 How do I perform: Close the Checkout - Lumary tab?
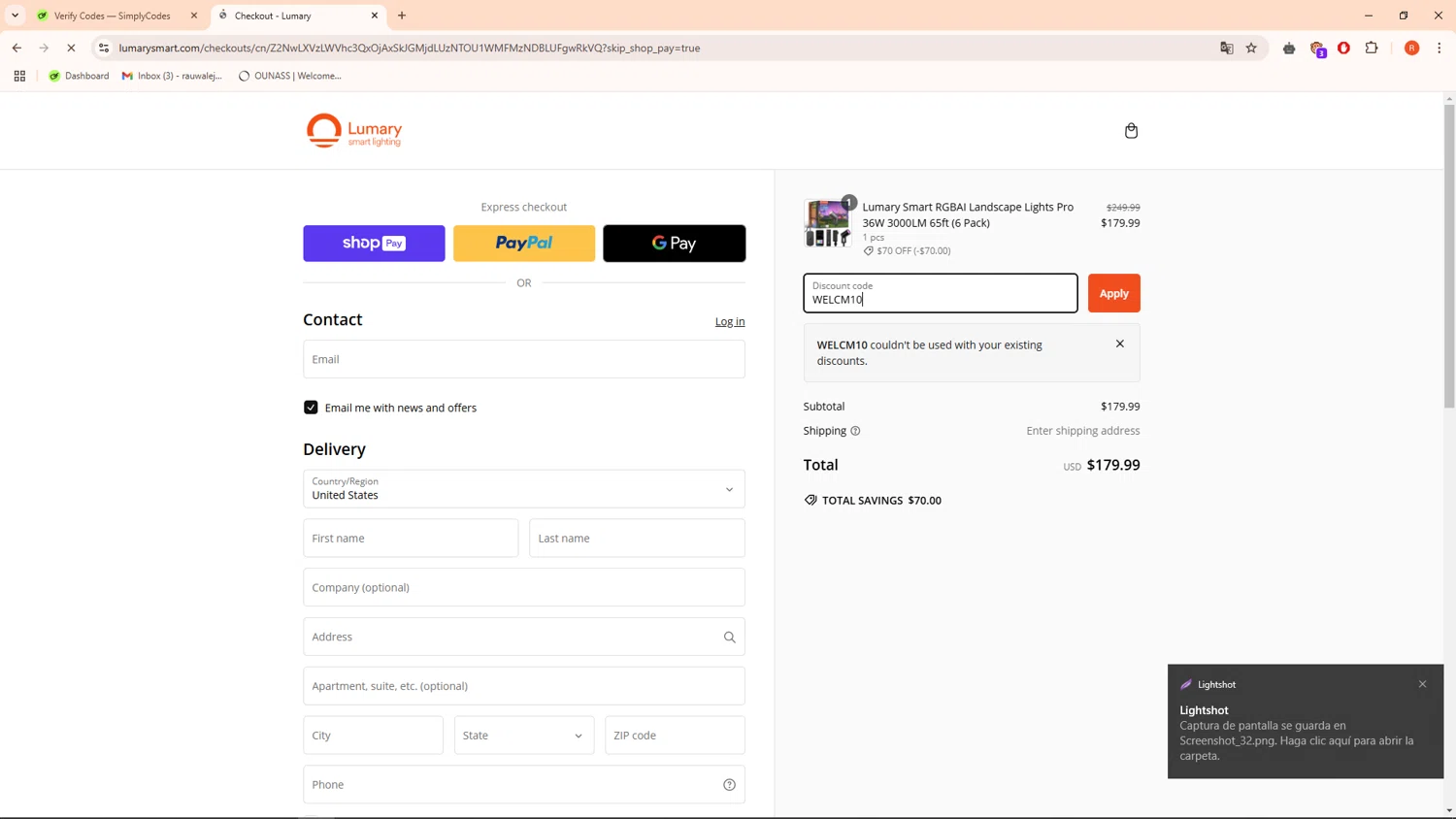tap(375, 16)
